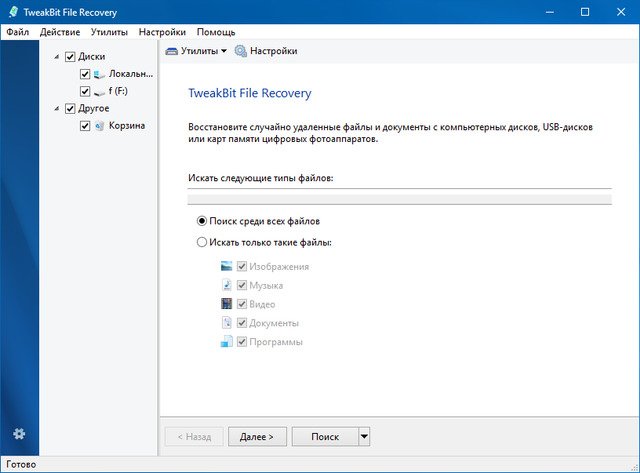
Task: Click the f (F:) drive icon
Action: coord(99,91)
